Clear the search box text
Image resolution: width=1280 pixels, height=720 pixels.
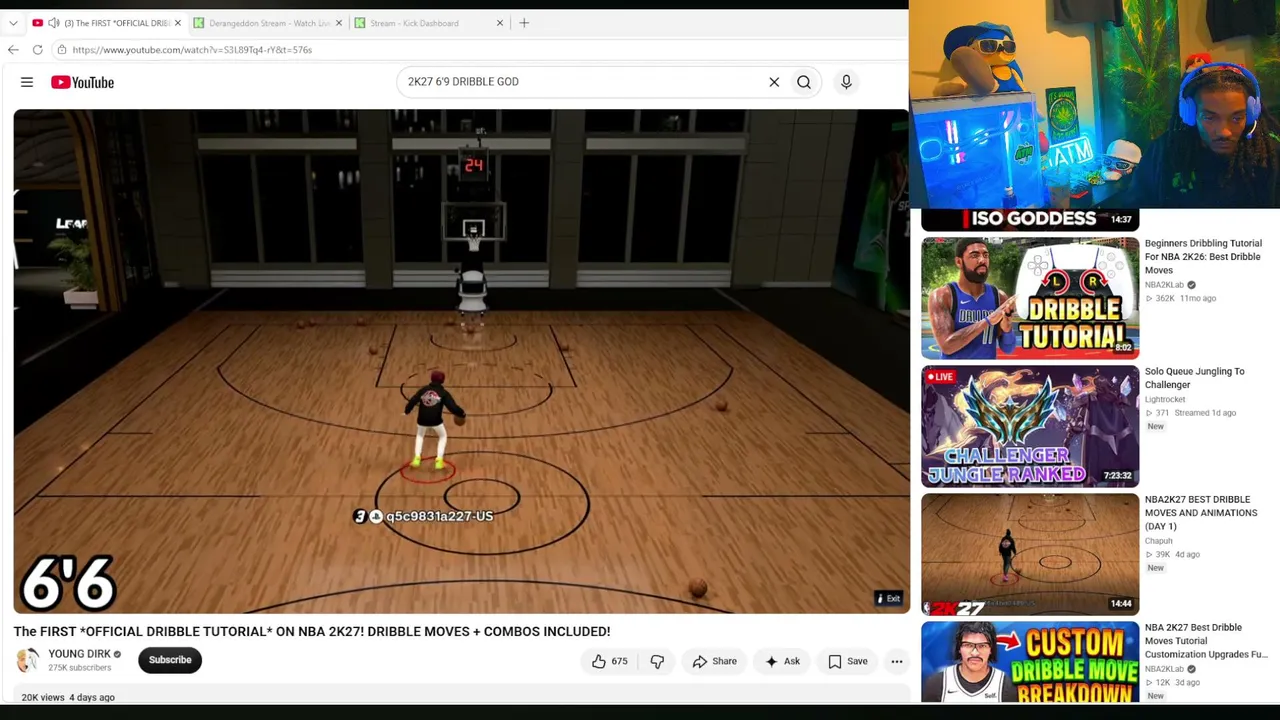(774, 82)
